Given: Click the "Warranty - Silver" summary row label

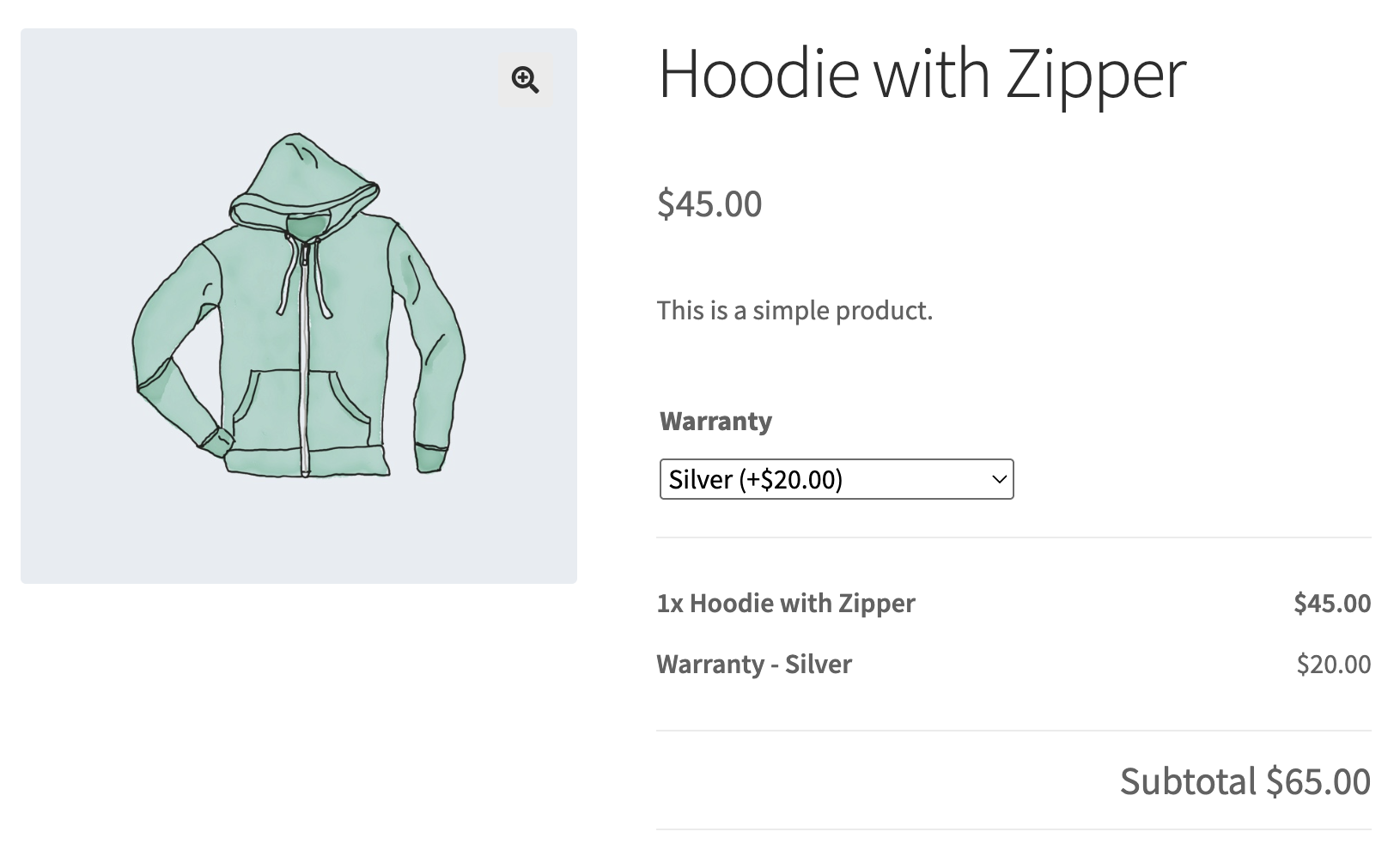Looking at the screenshot, I should 754,664.
